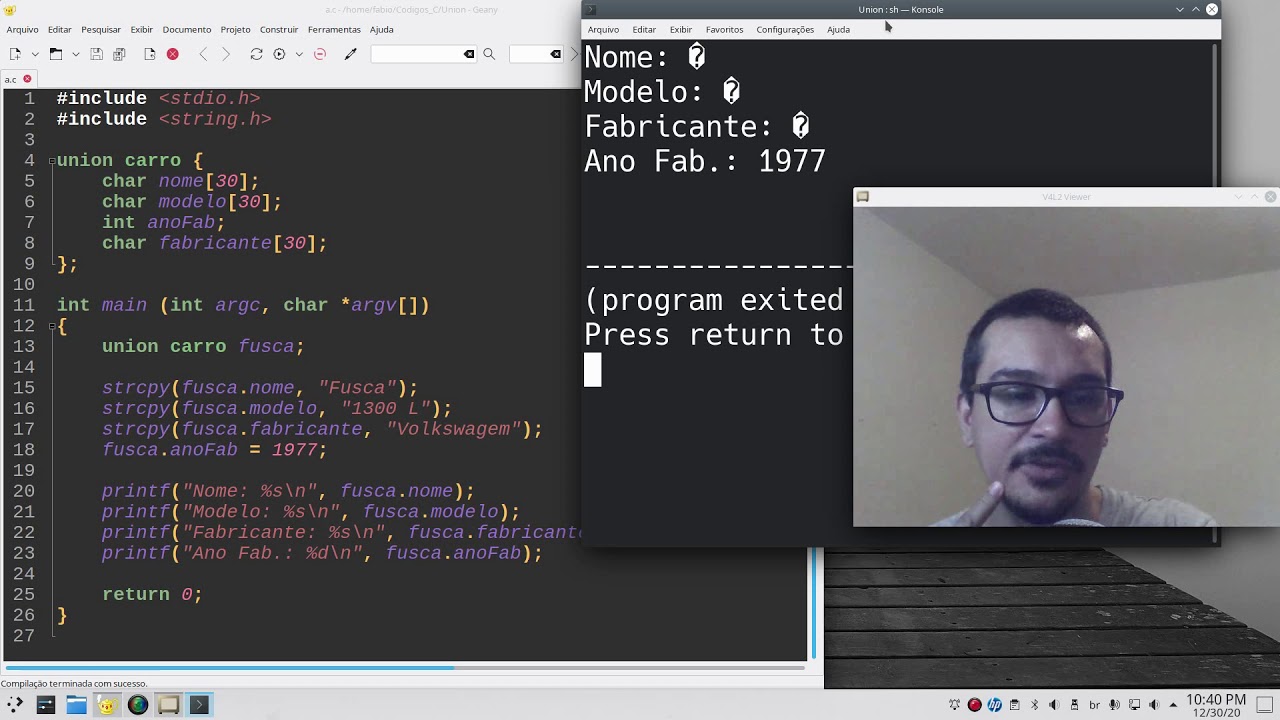Click Show Desktop button at the panel end
Screen dimensions: 1280x720
coord(1266,705)
